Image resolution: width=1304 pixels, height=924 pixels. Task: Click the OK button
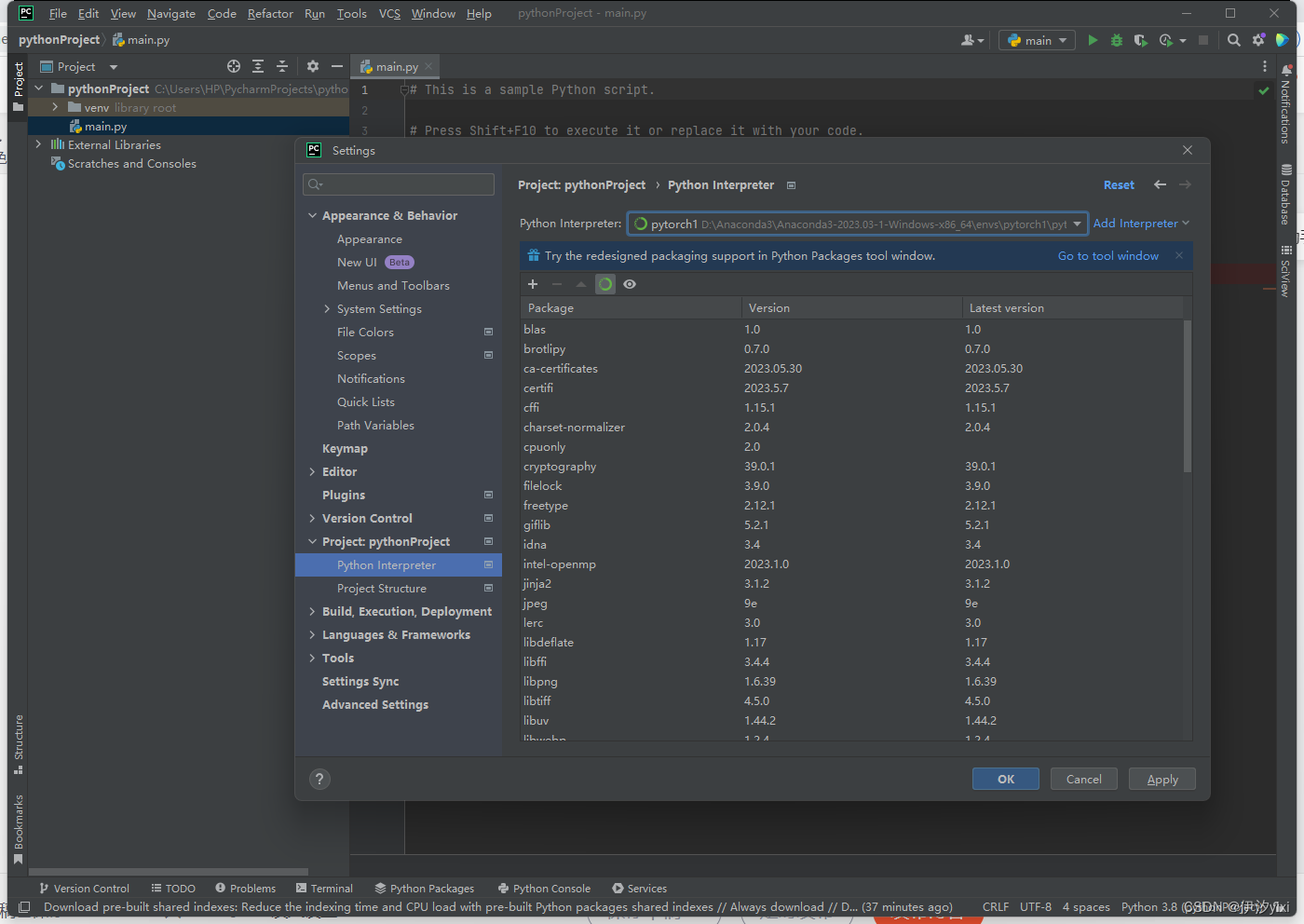(1006, 780)
